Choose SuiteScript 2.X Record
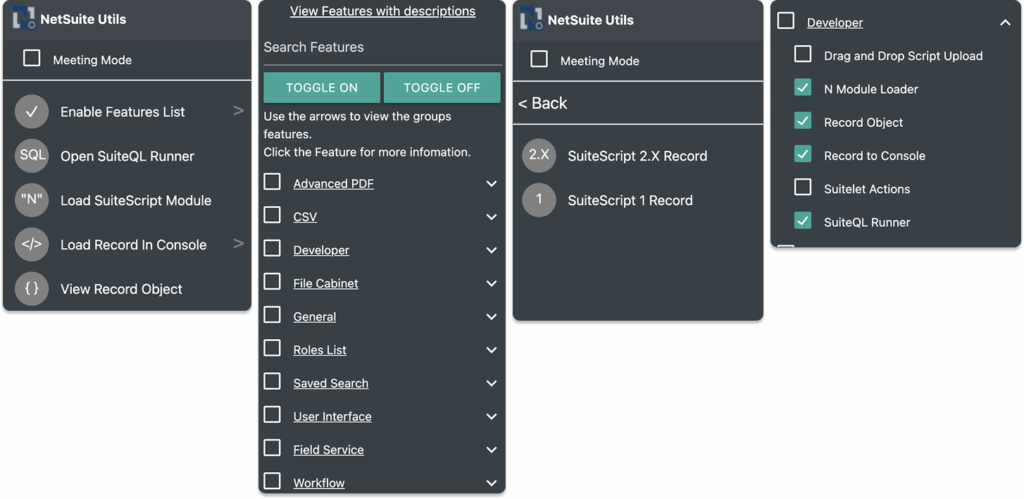The height and width of the screenshot is (499, 1024). coord(637,156)
